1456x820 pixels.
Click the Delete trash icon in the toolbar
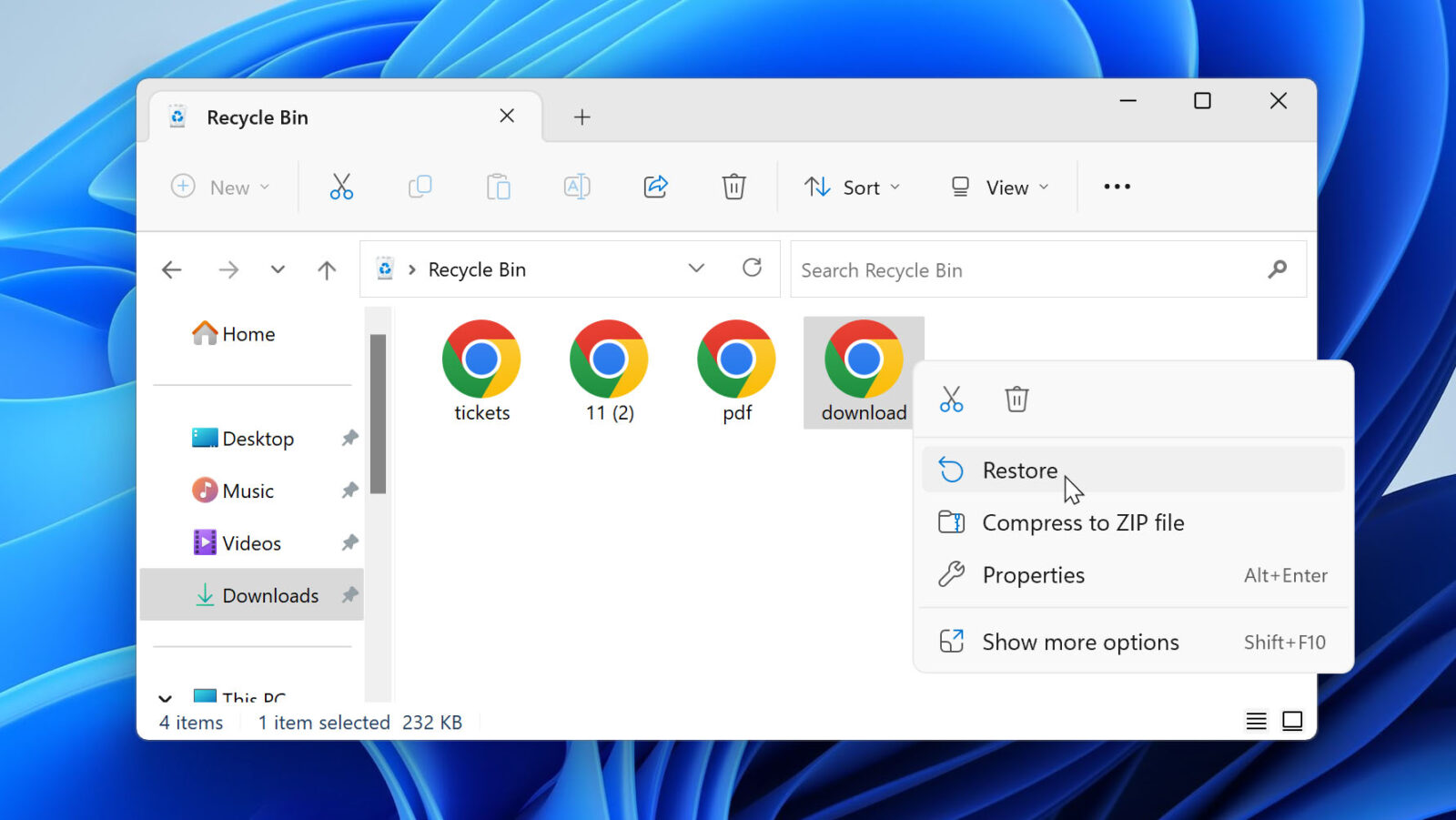[733, 187]
